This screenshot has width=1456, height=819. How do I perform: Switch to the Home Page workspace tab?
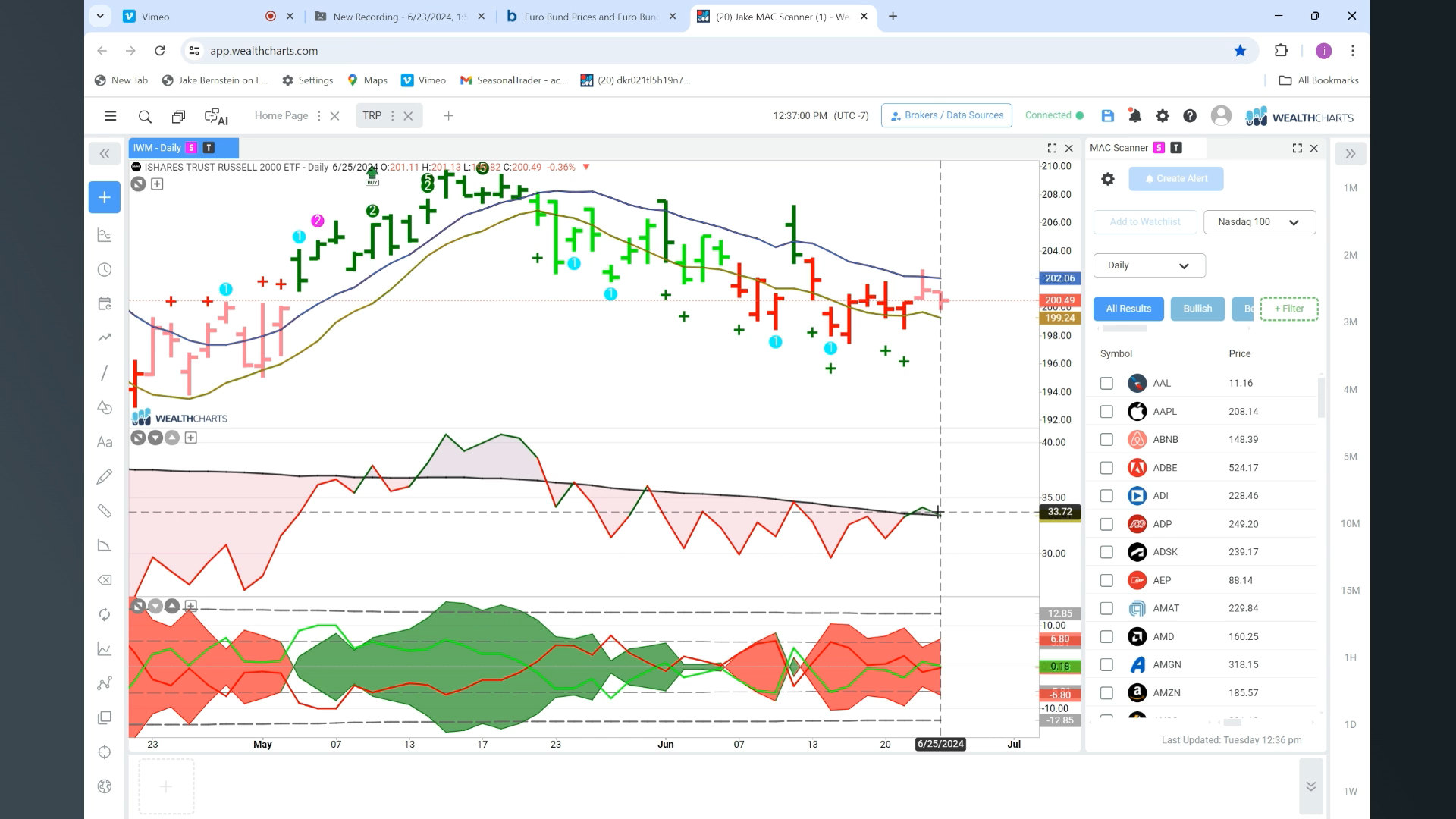pos(281,116)
